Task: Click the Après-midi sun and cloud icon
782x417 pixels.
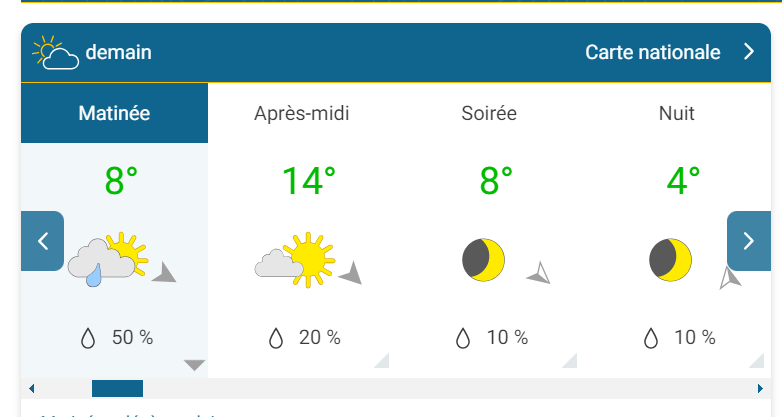Action: (x=294, y=259)
